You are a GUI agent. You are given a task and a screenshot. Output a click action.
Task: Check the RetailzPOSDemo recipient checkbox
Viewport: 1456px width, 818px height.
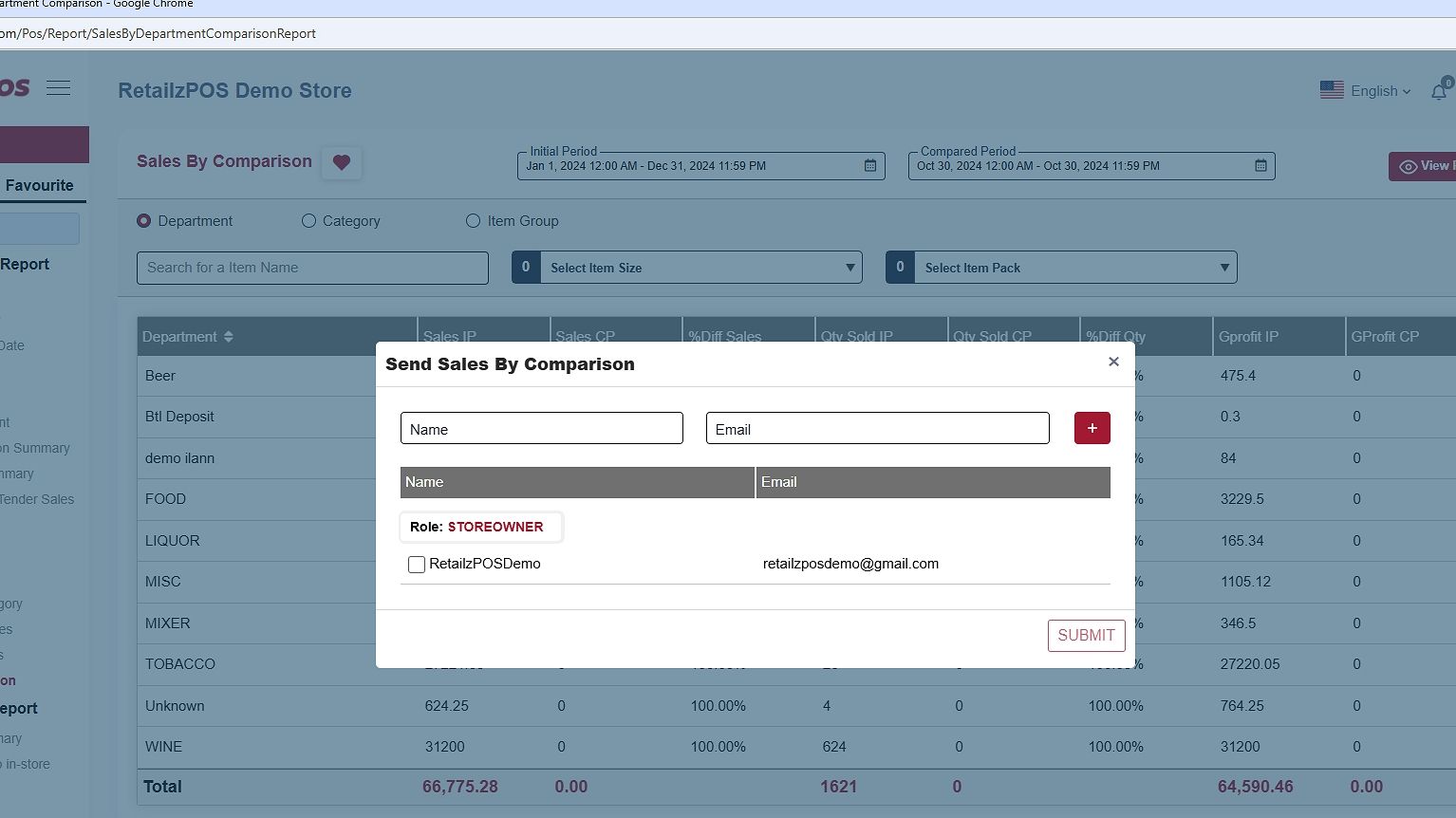[416, 565]
